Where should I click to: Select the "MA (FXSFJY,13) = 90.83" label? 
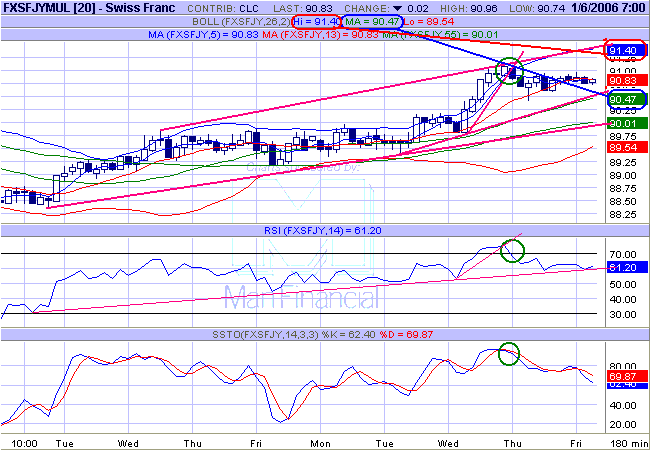point(320,35)
